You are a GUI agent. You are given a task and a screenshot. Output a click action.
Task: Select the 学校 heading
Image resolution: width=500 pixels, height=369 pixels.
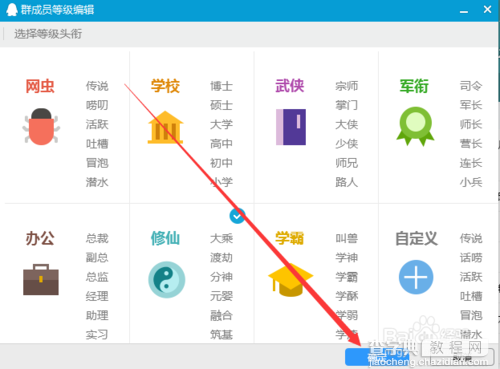tap(165, 86)
